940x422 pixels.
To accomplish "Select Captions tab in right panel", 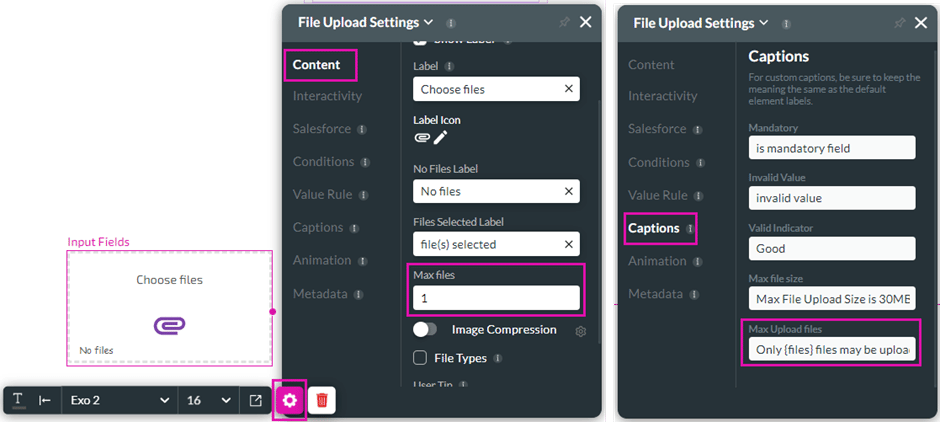I will [x=653, y=228].
